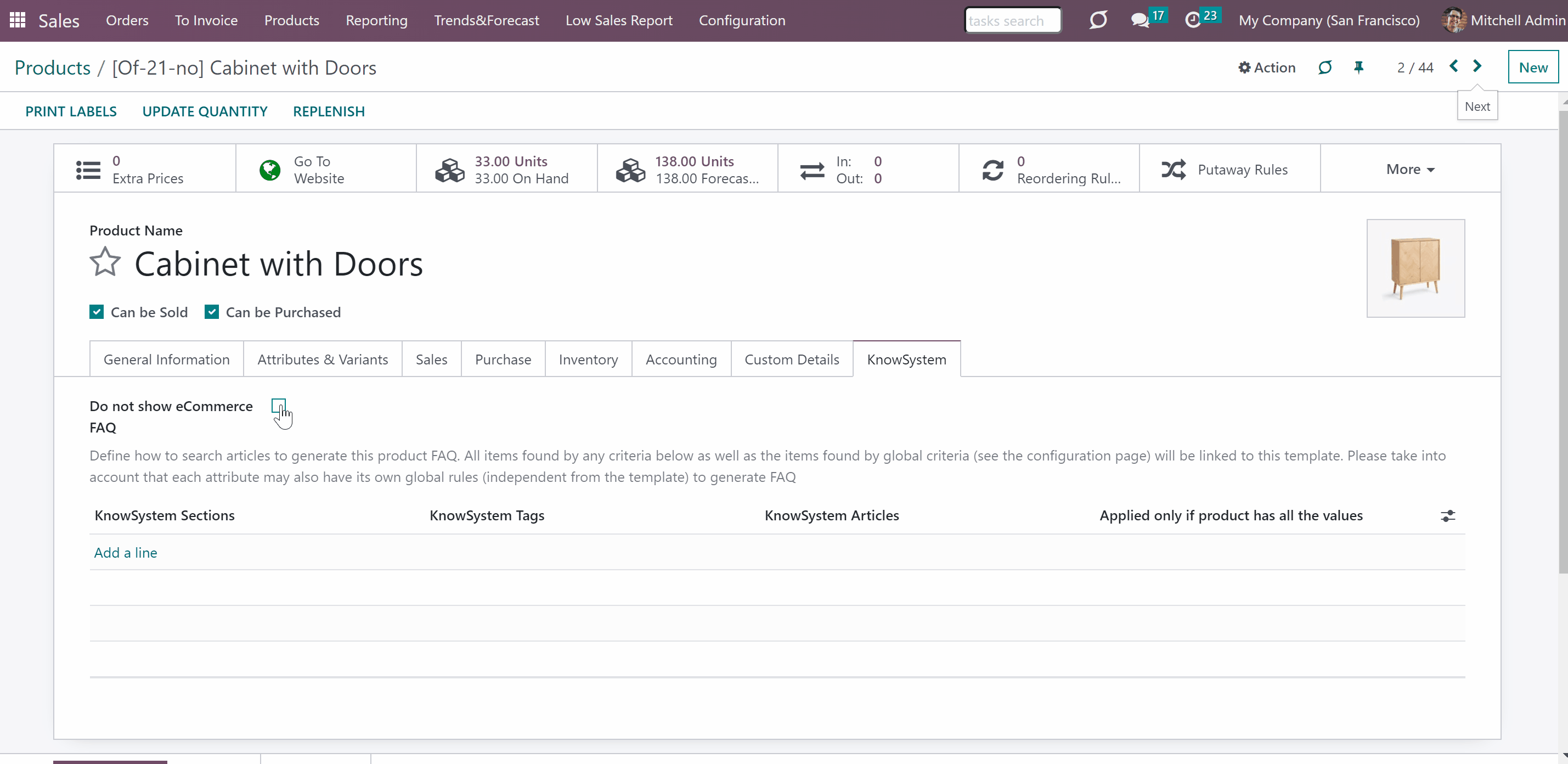Click the On Hand units boxes icon
This screenshot has height=764, width=1568.
click(450, 170)
